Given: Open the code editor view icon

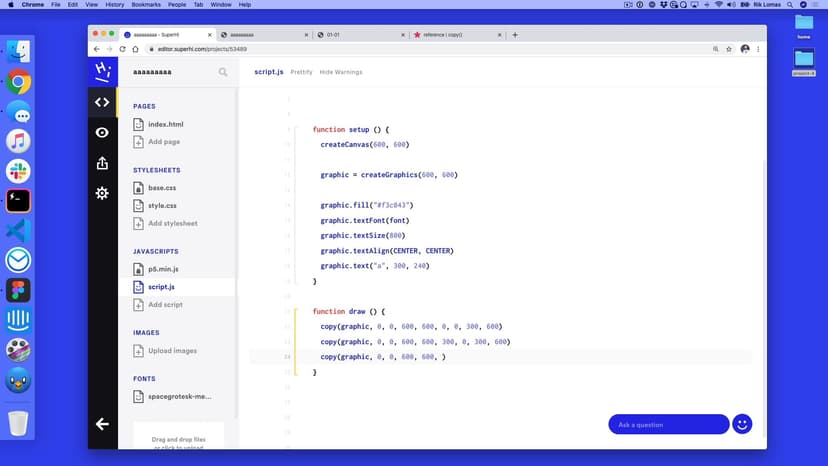Looking at the screenshot, I should [x=102, y=102].
